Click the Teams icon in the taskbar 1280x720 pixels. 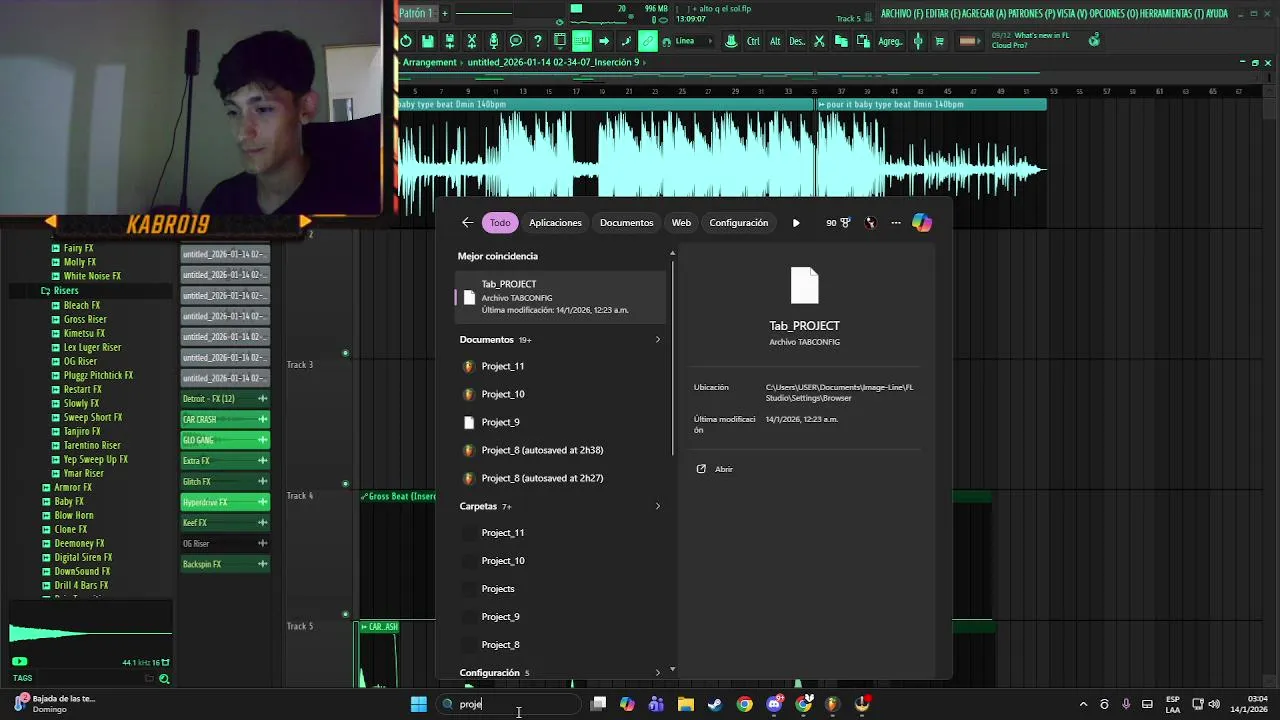656,704
